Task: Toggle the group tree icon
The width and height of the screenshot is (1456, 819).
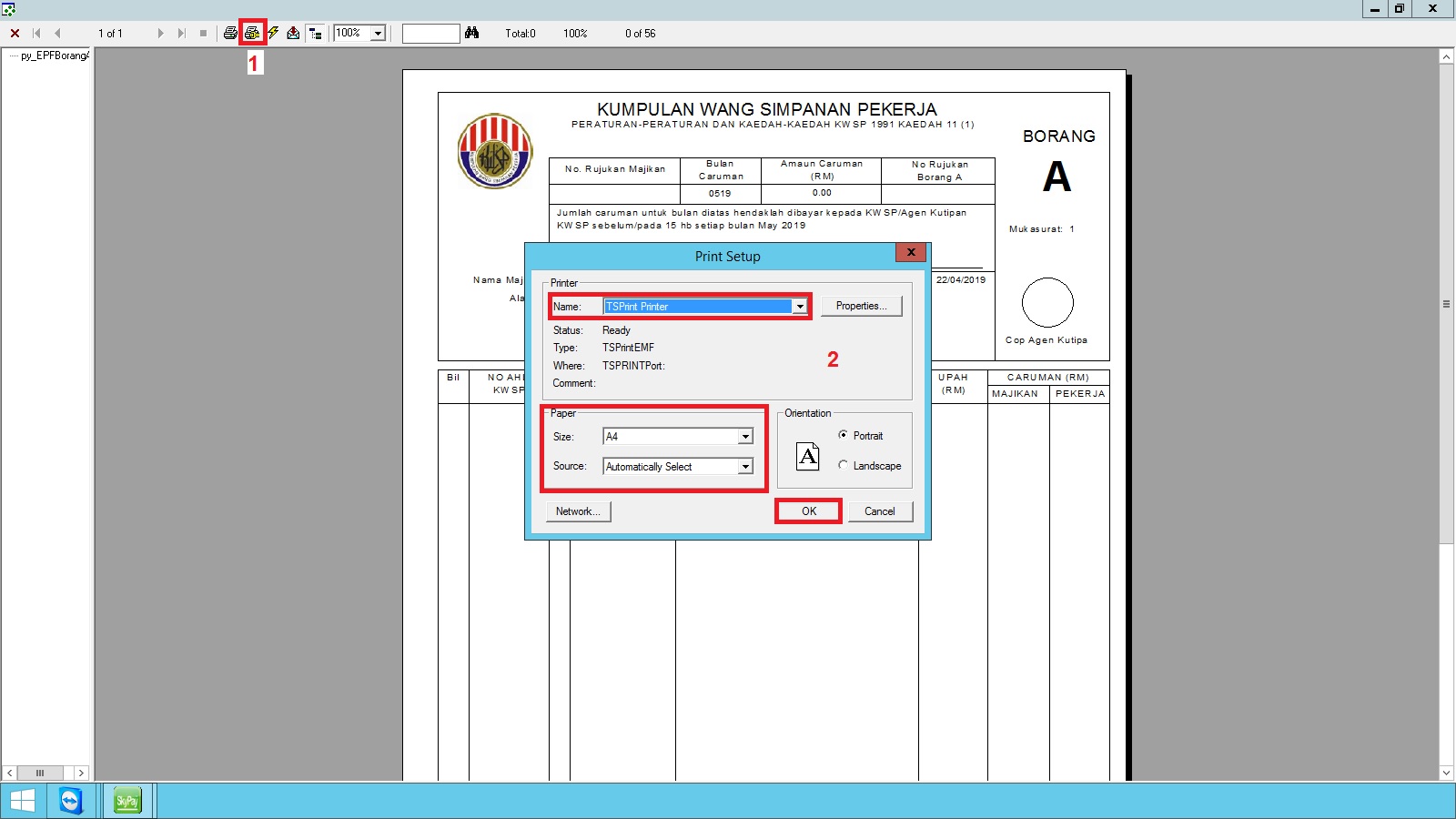Action: coord(315,33)
